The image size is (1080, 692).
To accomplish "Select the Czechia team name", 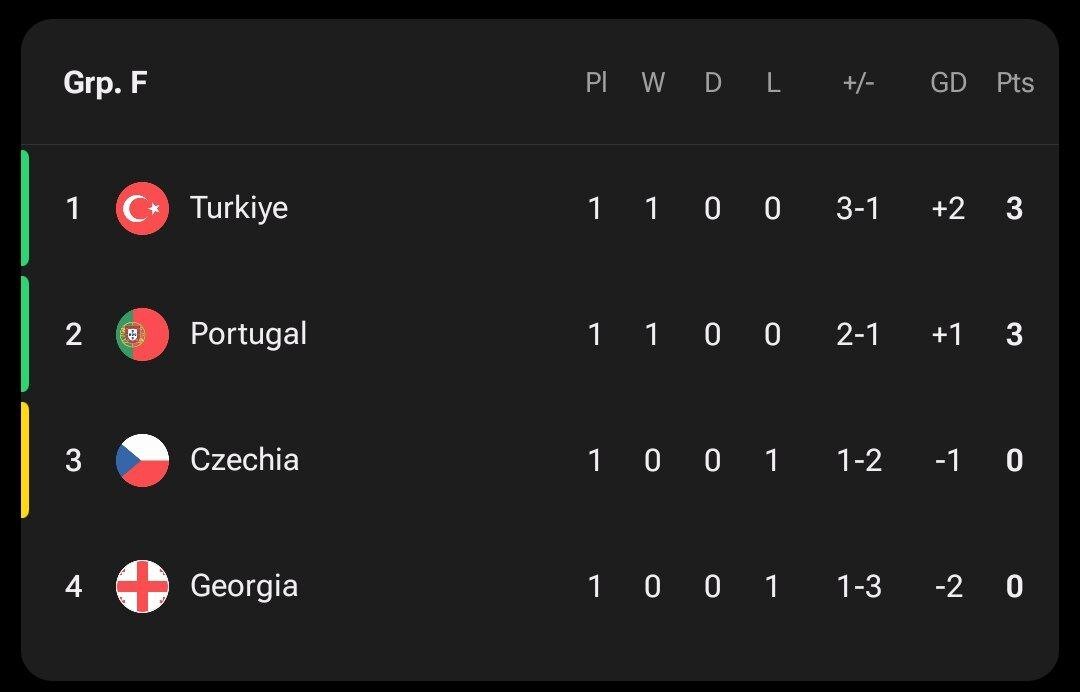I will pyautogui.click(x=244, y=460).
